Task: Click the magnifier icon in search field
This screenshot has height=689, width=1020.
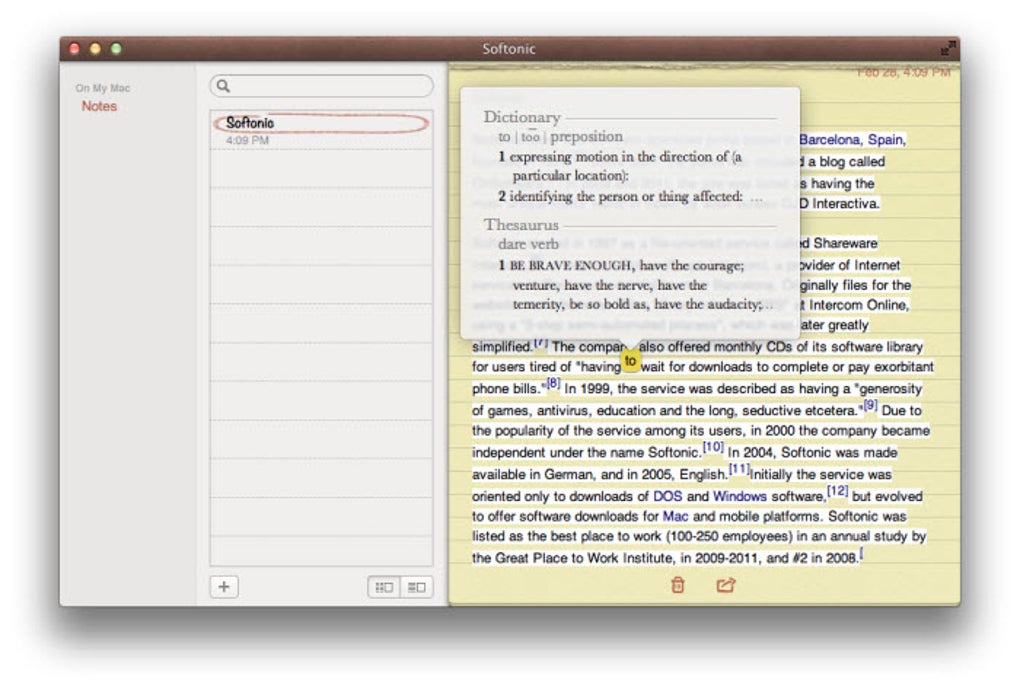Action: [223, 86]
